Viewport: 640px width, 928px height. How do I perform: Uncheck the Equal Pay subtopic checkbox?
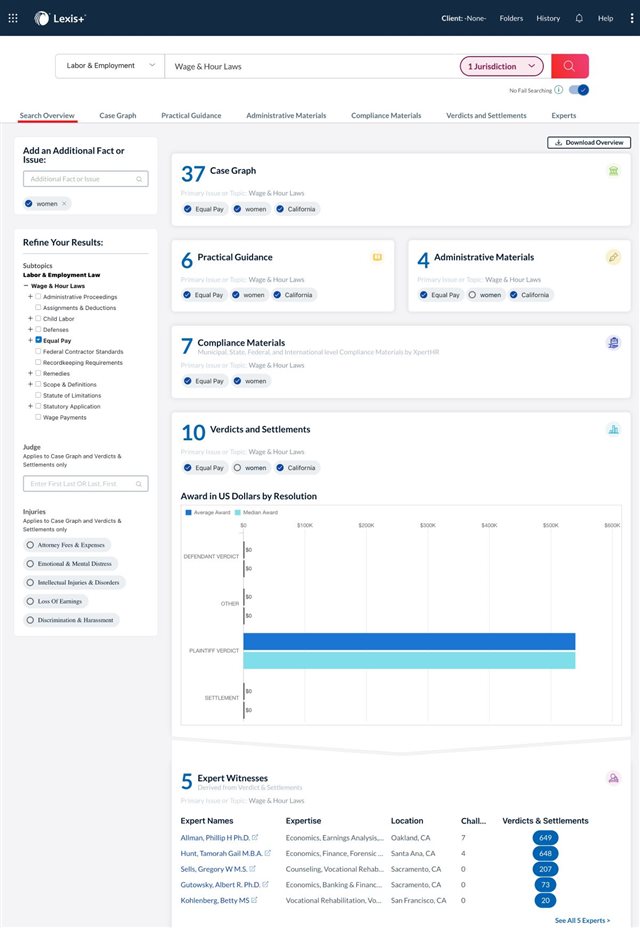click(38, 340)
